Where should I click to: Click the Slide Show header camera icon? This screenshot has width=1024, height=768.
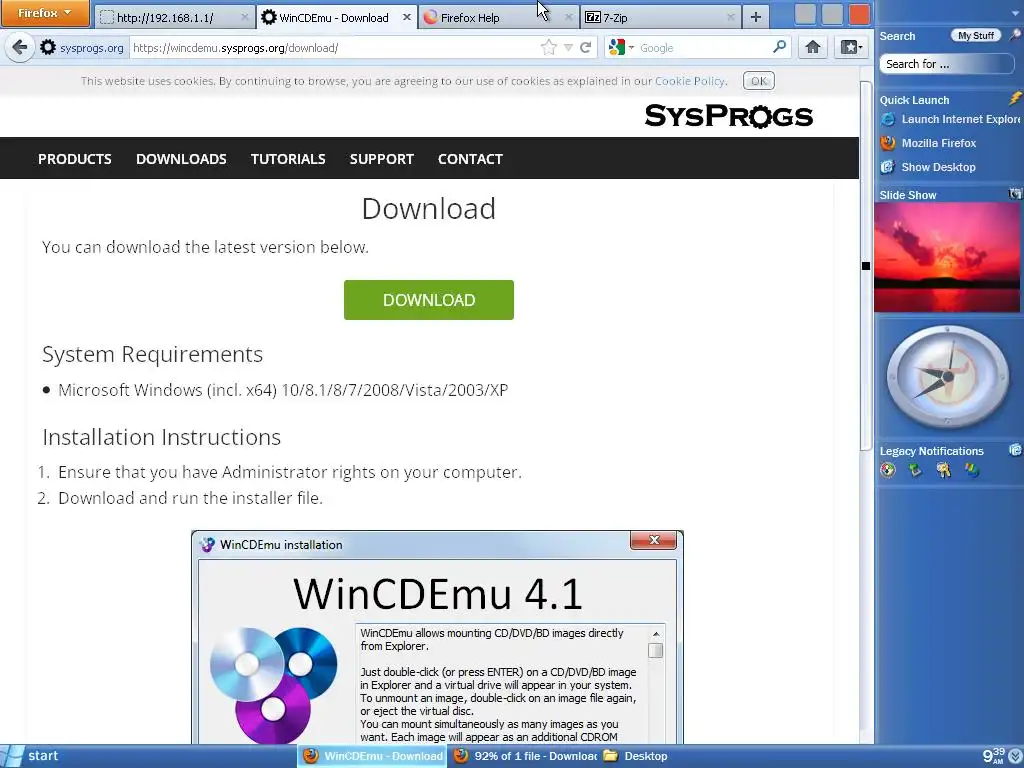click(1015, 194)
